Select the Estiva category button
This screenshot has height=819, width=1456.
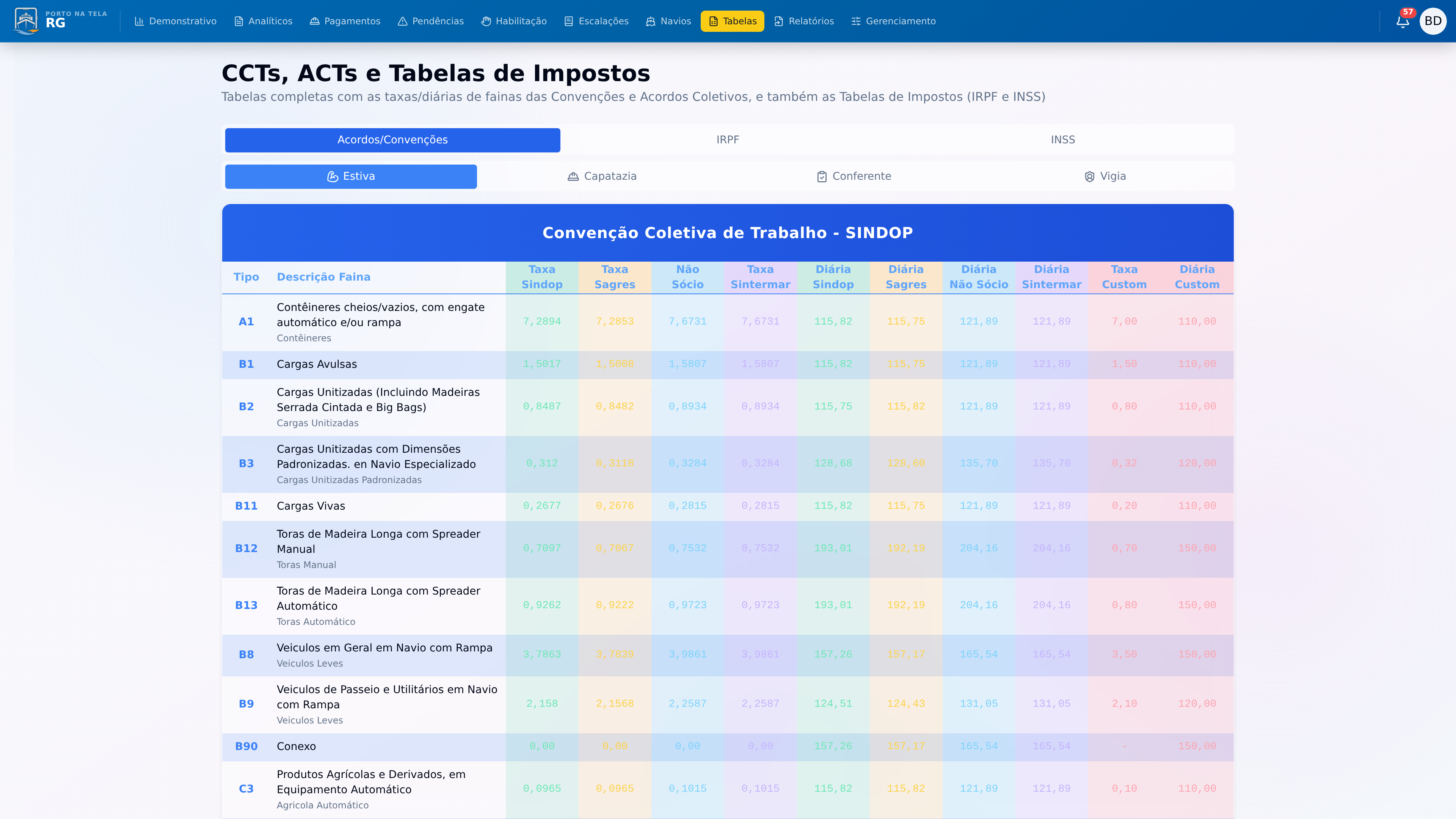pos(350,176)
